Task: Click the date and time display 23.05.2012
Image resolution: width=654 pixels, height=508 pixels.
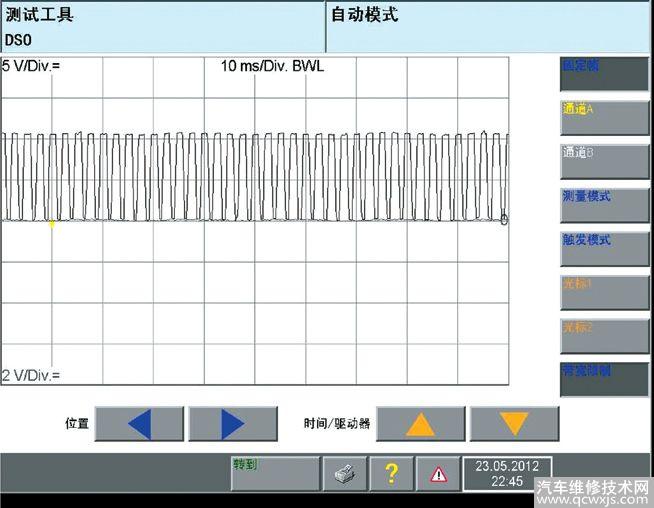Action: point(507,473)
